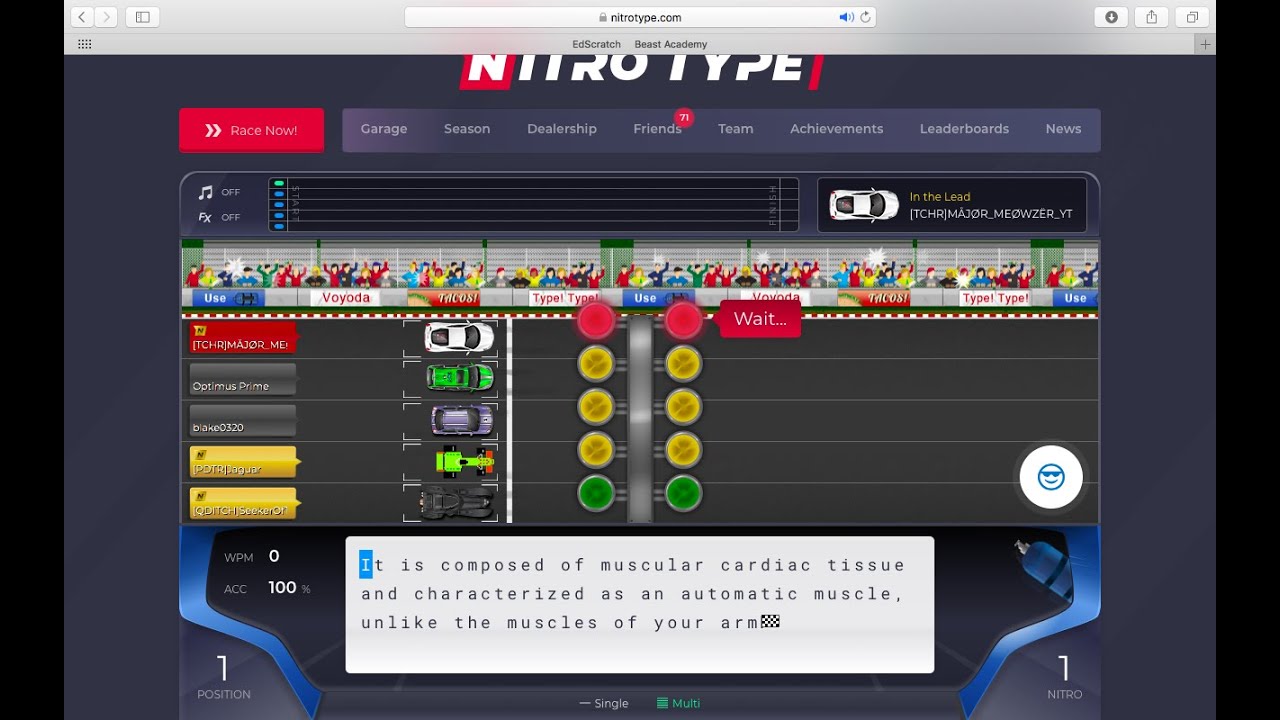Select [PDTR]Jaguar racer name tag
This screenshot has height=720, width=1280.
click(x=242, y=462)
